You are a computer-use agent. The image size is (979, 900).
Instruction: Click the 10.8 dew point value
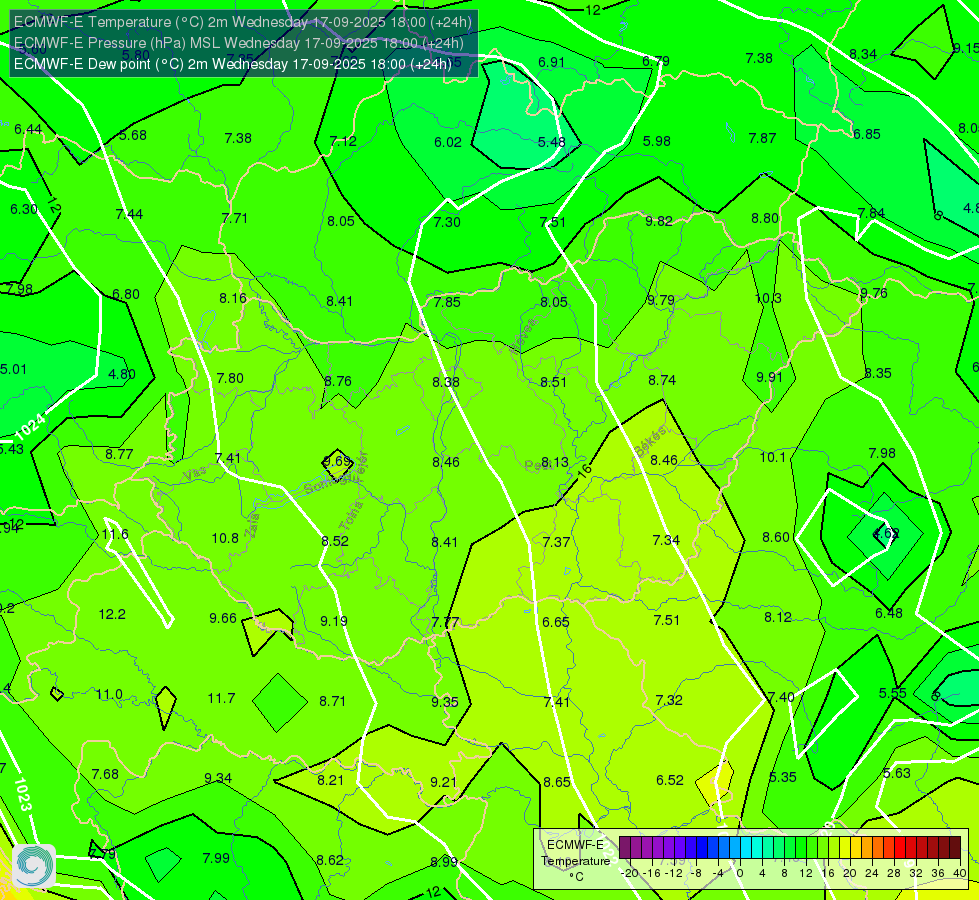[x=225, y=538]
